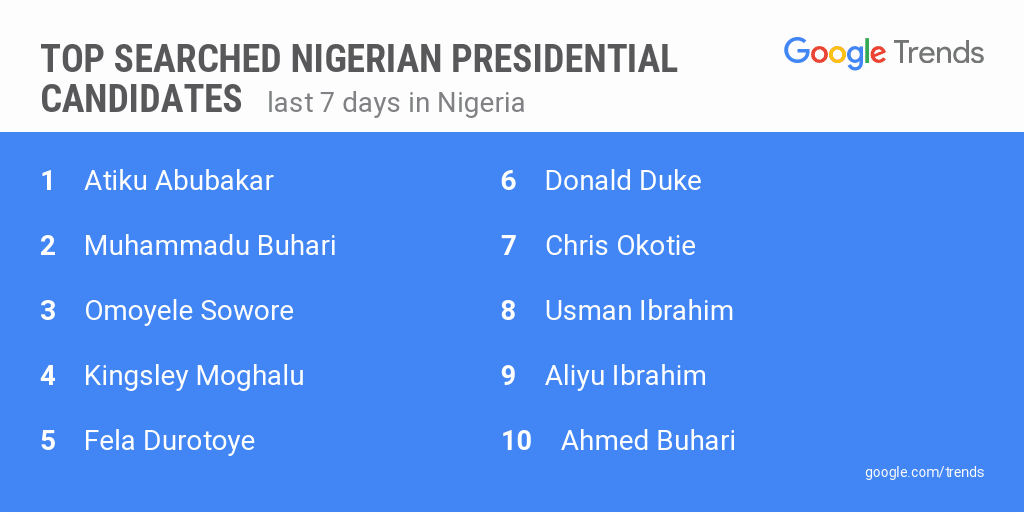1024x517 pixels.
Task: Click Ahmed Buhari at rank ten
Action: coord(648,441)
